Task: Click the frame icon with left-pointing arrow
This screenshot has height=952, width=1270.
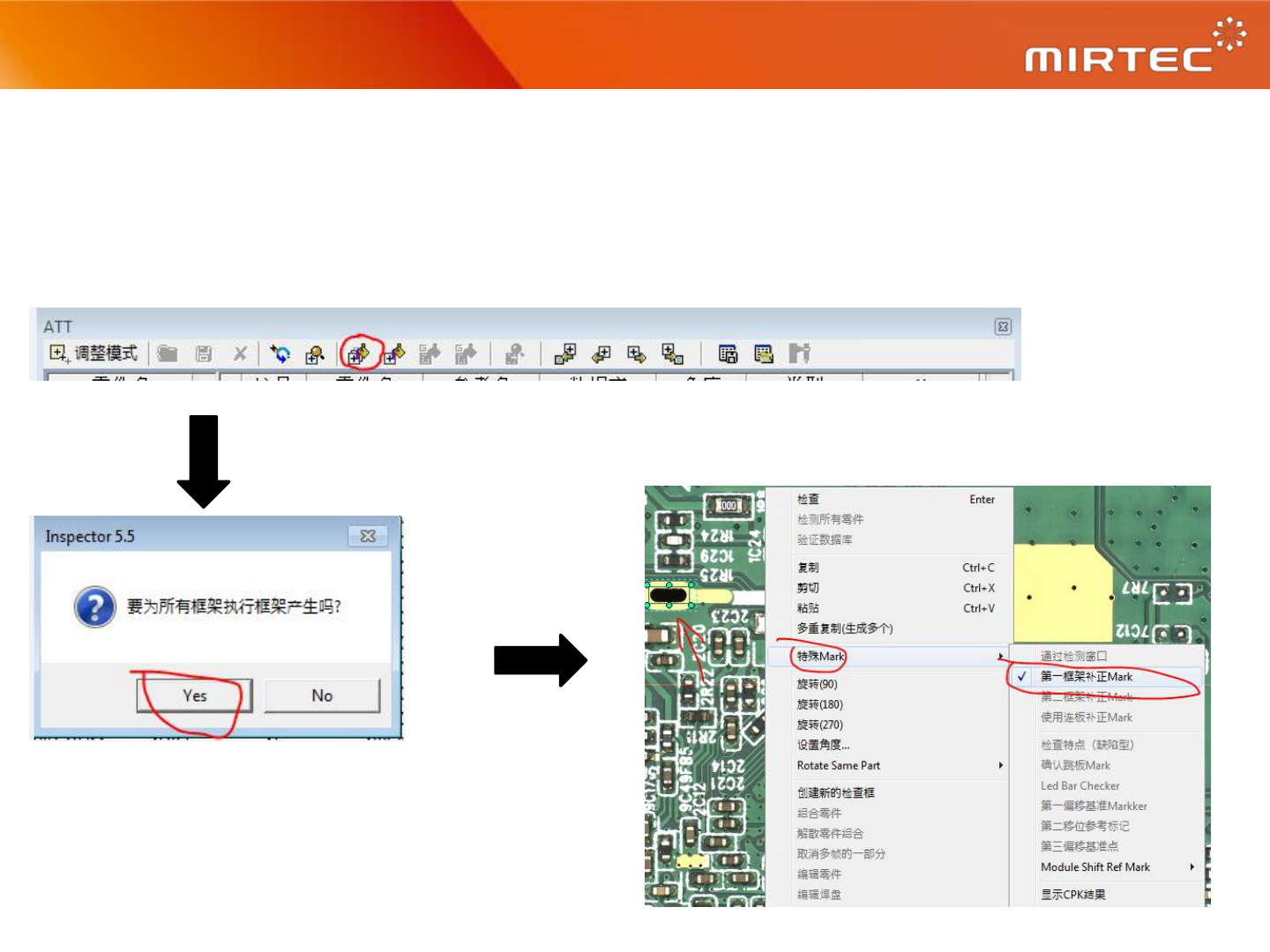Action: coord(601,354)
